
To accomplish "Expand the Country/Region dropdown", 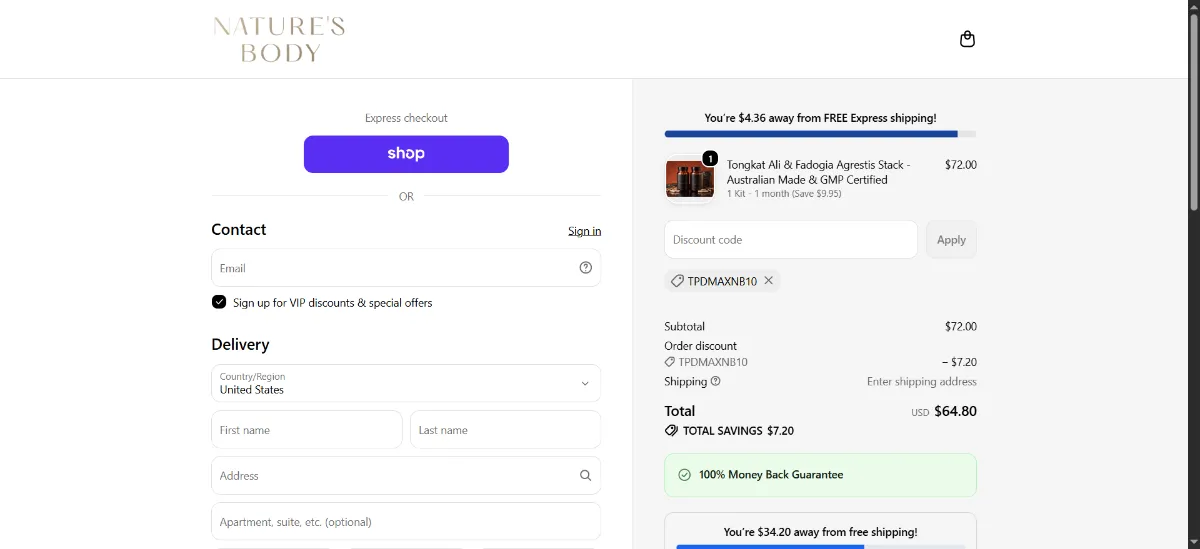I will (406, 383).
